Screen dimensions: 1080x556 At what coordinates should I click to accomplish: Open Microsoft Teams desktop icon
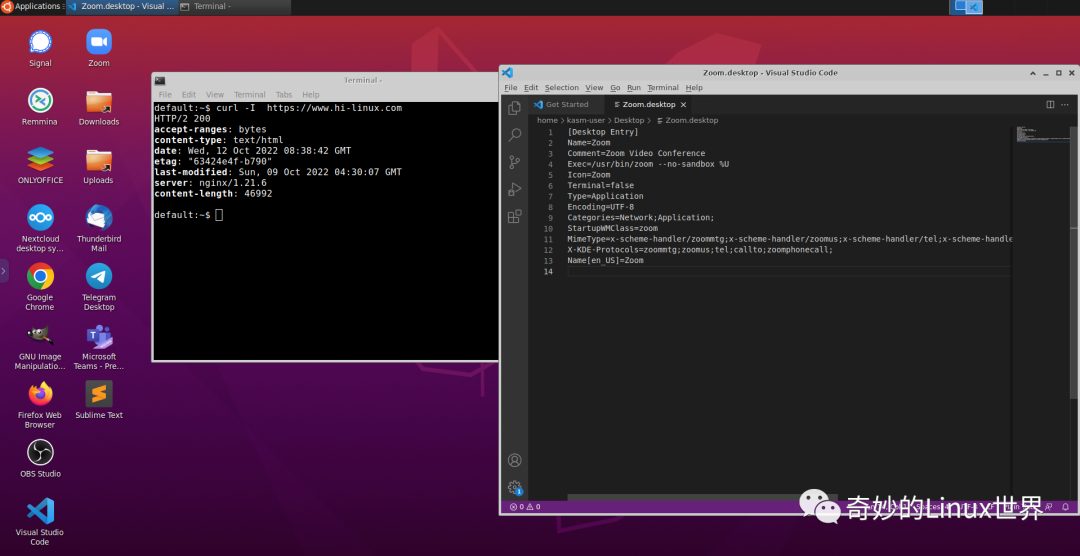click(x=98, y=347)
